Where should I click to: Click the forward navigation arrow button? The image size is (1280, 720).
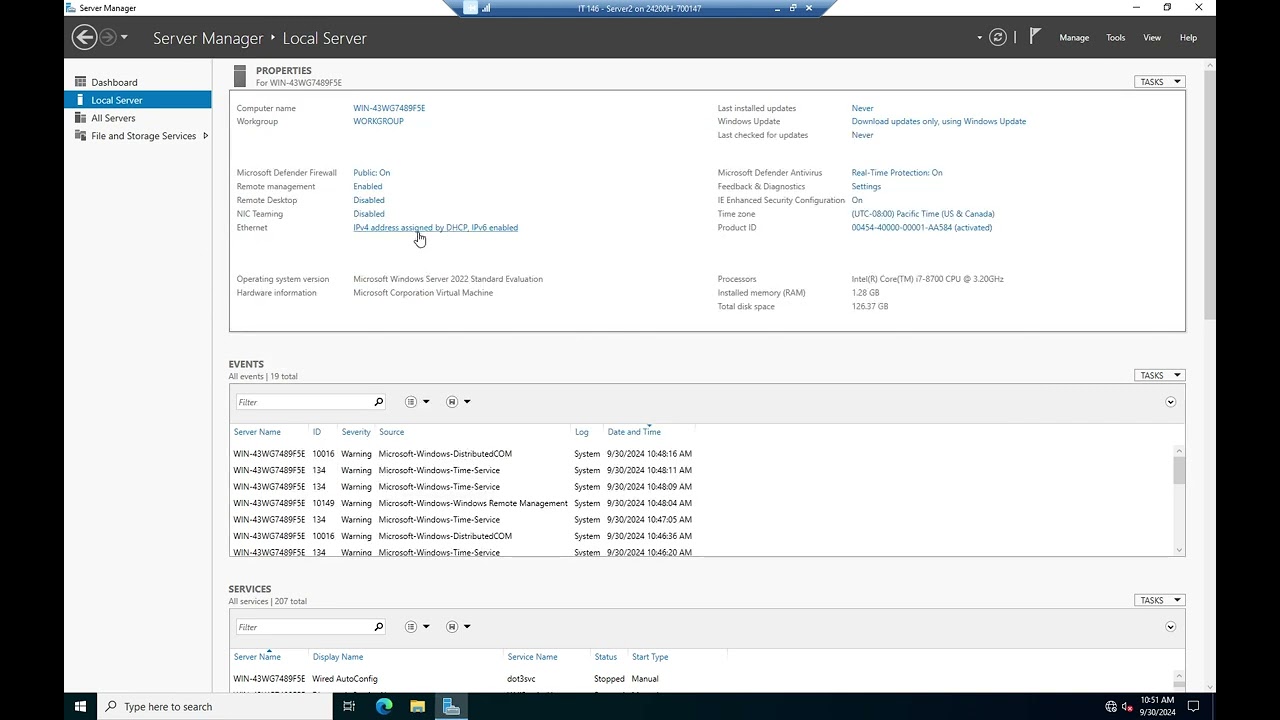coord(108,38)
